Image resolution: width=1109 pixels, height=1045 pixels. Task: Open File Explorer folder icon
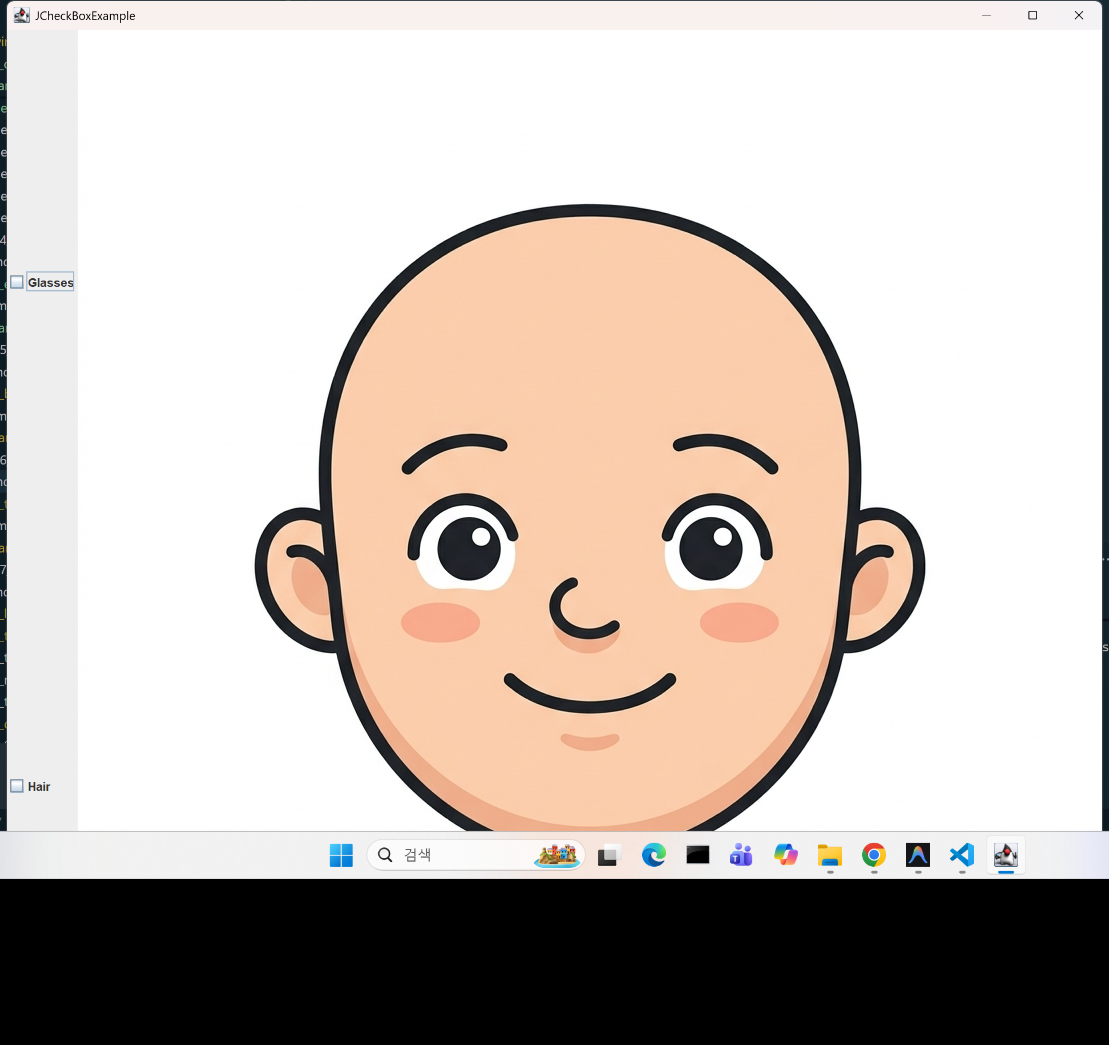click(830, 856)
